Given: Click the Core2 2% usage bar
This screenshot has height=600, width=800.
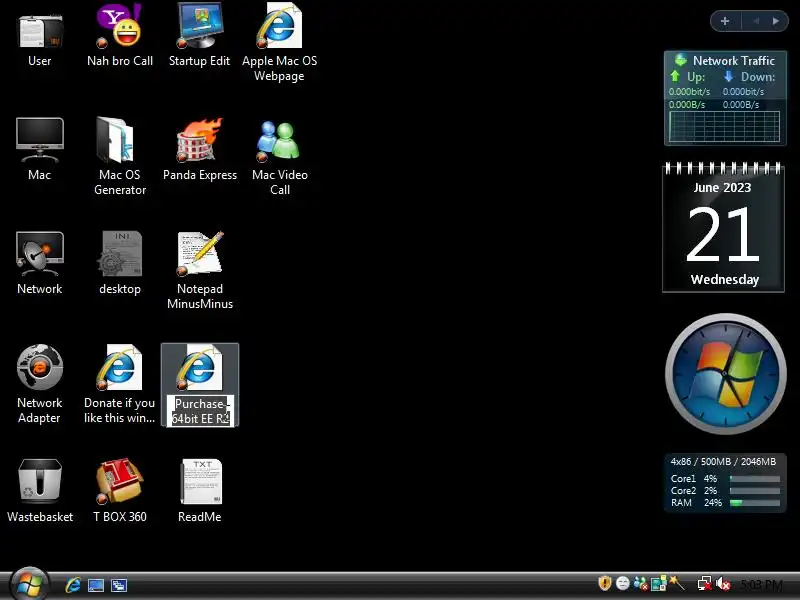Looking at the screenshot, I should coord(755,490).
